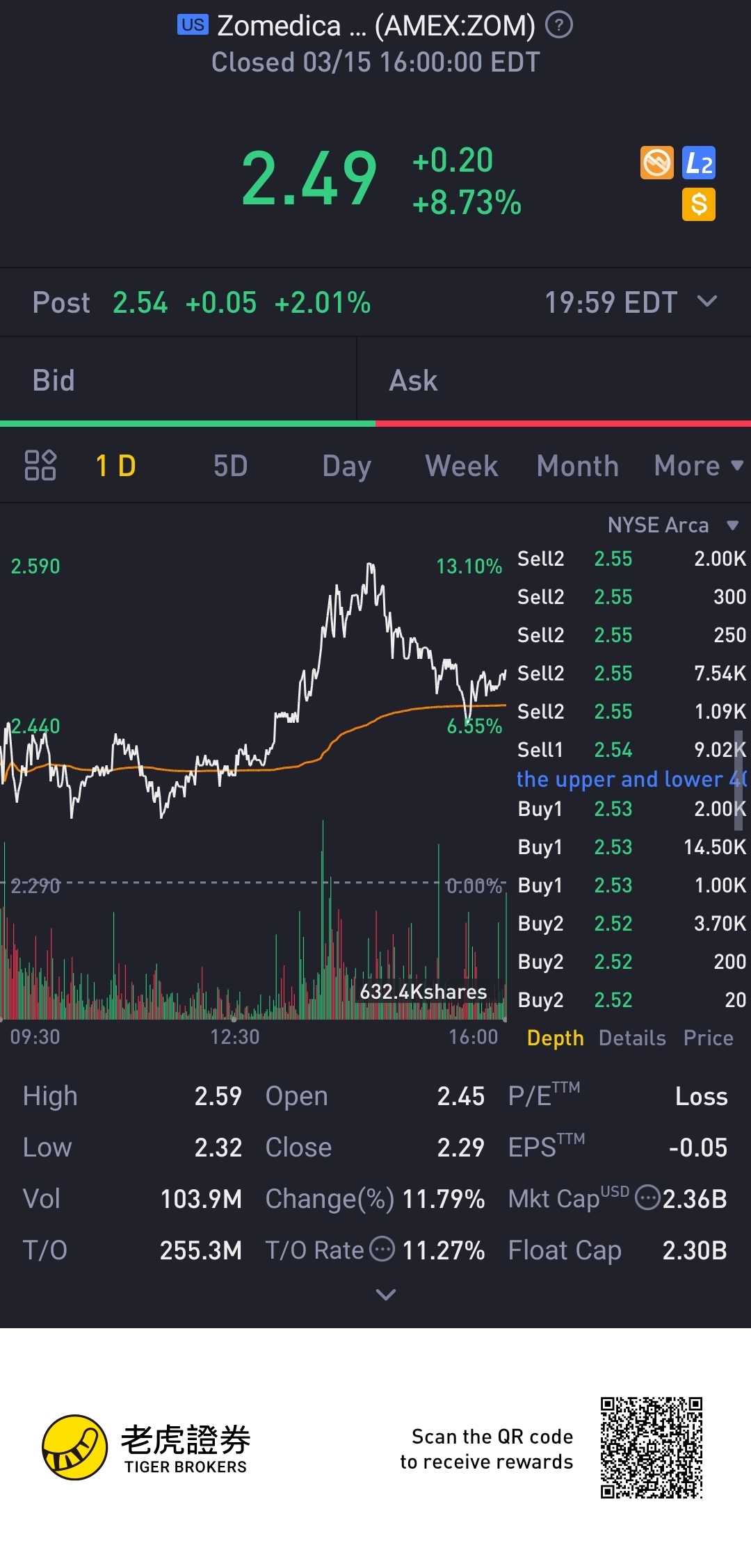The image size is (751, 1568).
Task: Select the Buy1 row with 14.50K
Action: click(x=631, y=847)
